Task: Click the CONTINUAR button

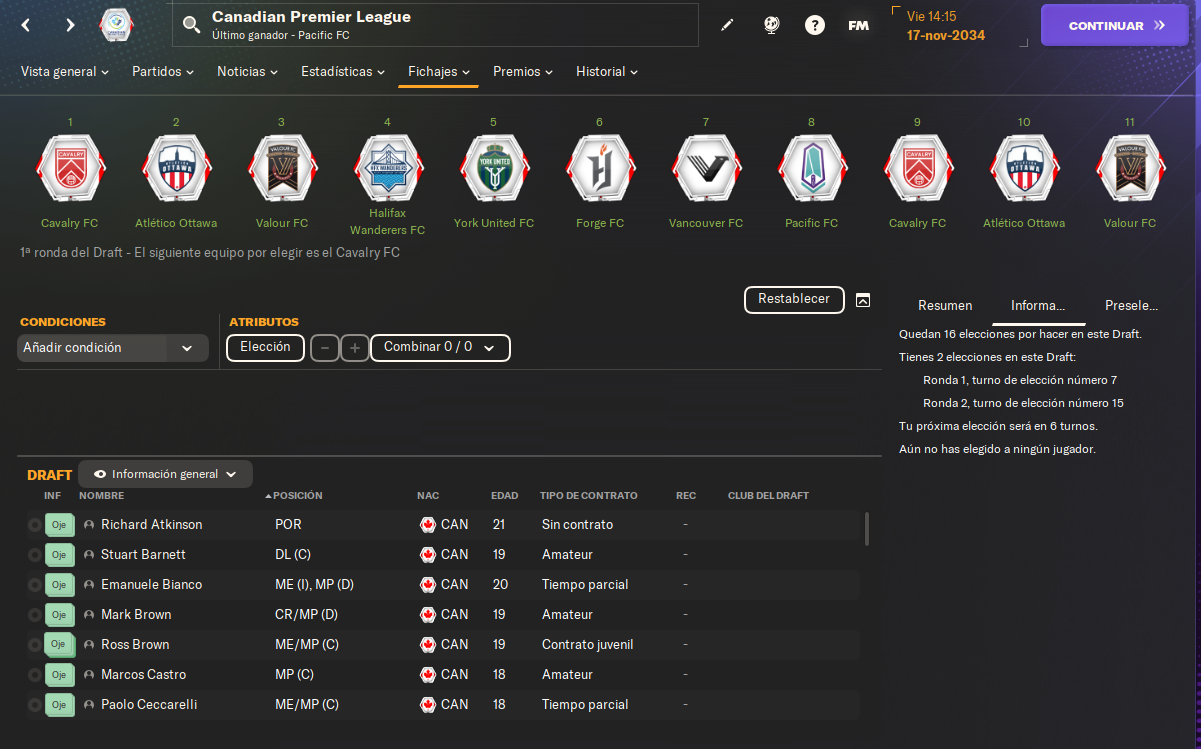Action: coord(1117,26)
